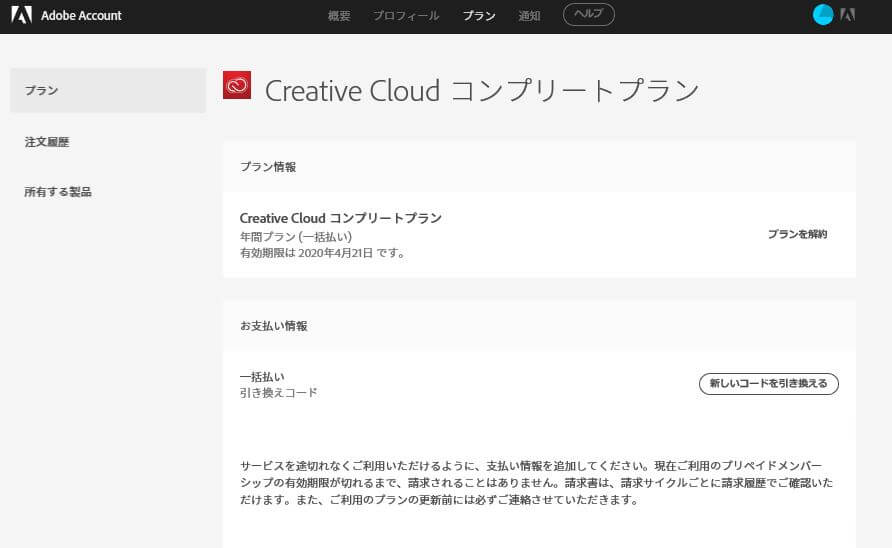Click the red Creative Cloud icon
The height and width of the screenshot is (548, 892).
click(237, 86)
